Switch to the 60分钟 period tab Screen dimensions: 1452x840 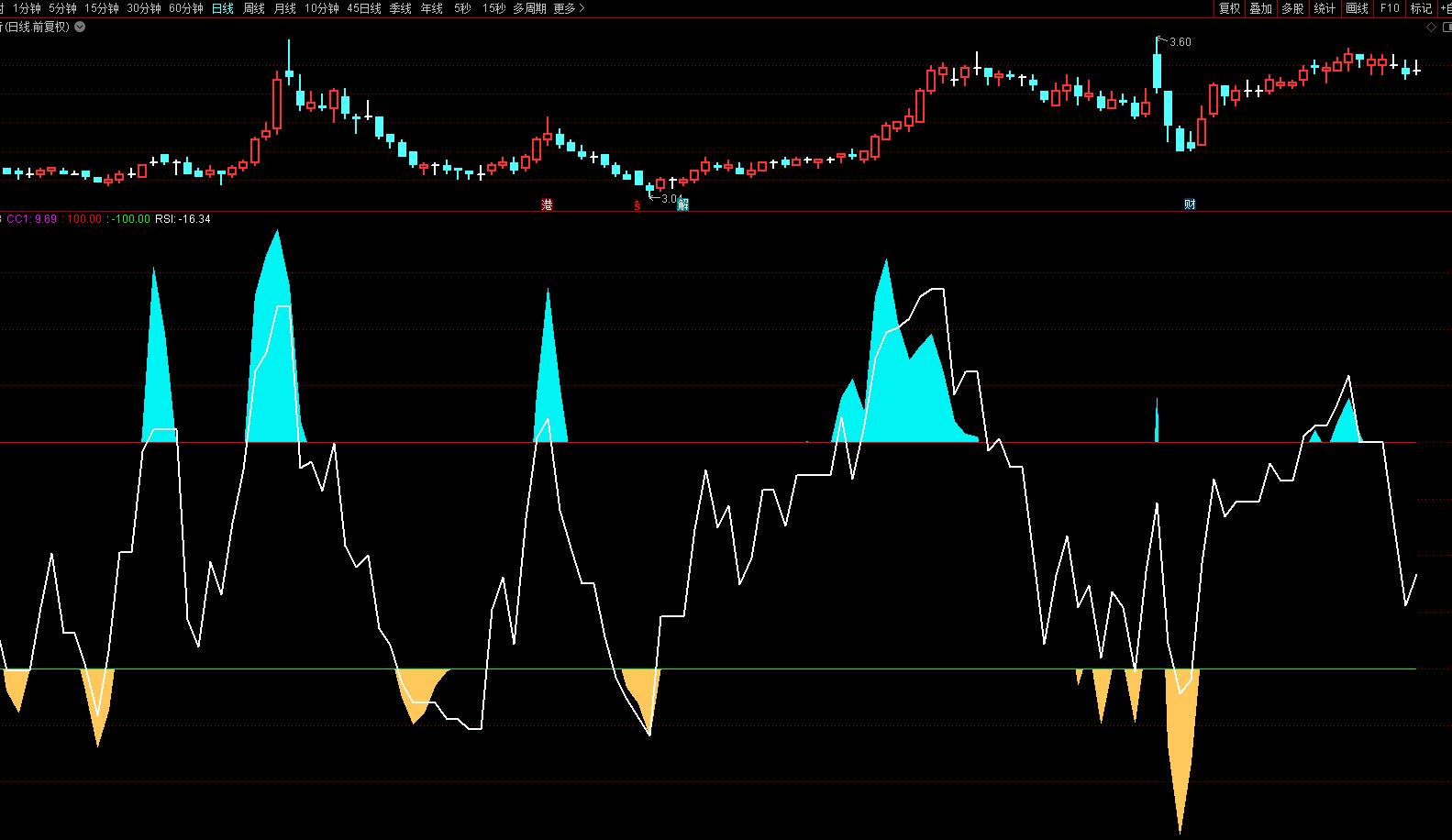(186, 8)
